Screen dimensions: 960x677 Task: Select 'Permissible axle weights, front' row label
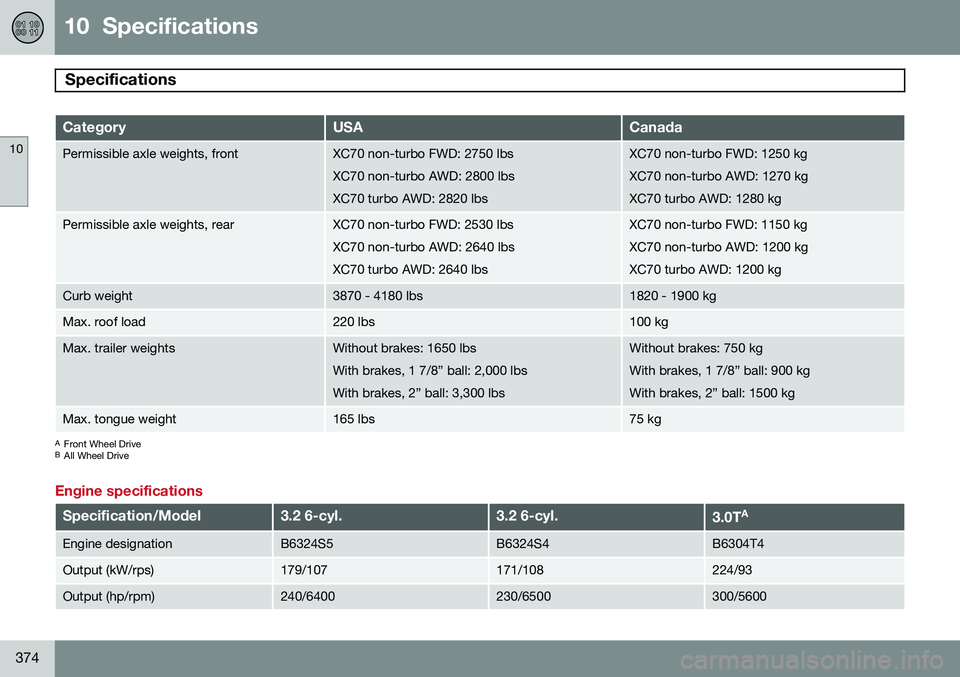(150, 154)
